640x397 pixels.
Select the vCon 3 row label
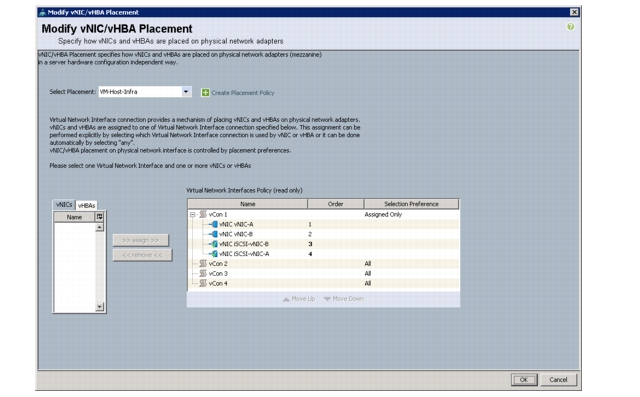(218, 273)
